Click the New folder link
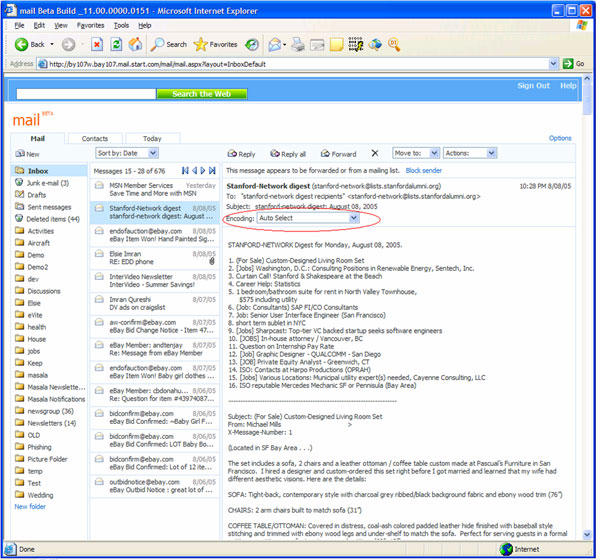Viewport: 600px width, 560px height. coord(30,506)
